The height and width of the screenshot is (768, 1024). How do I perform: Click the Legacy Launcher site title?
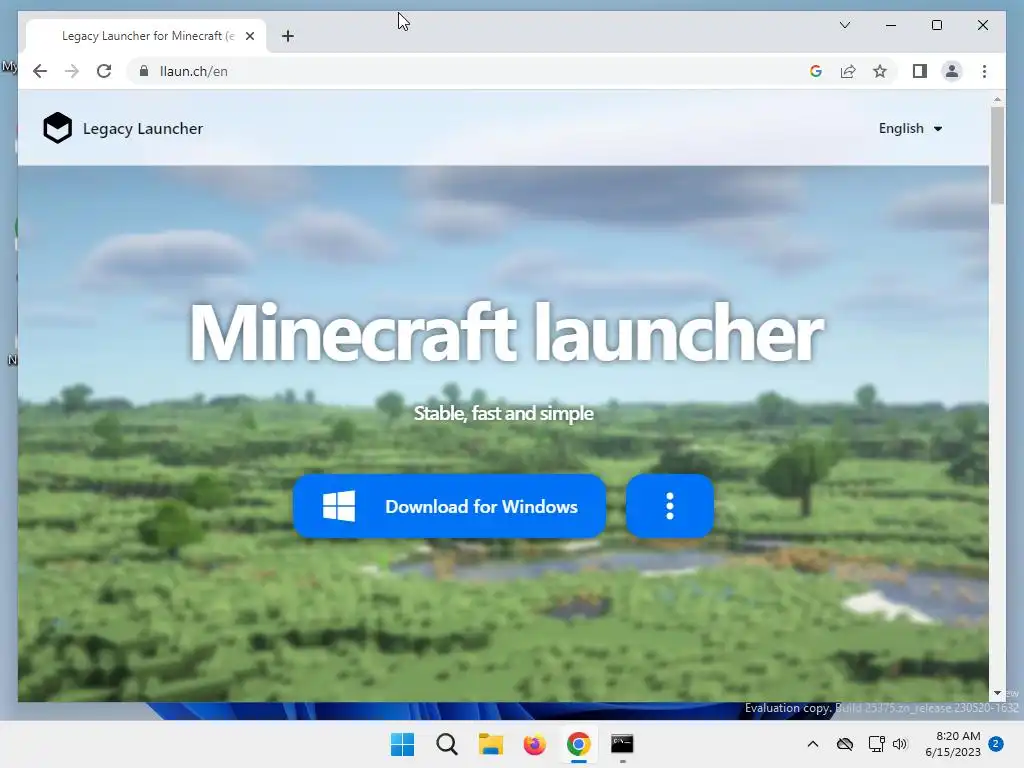pyautogui.click(x=142, y=129)
